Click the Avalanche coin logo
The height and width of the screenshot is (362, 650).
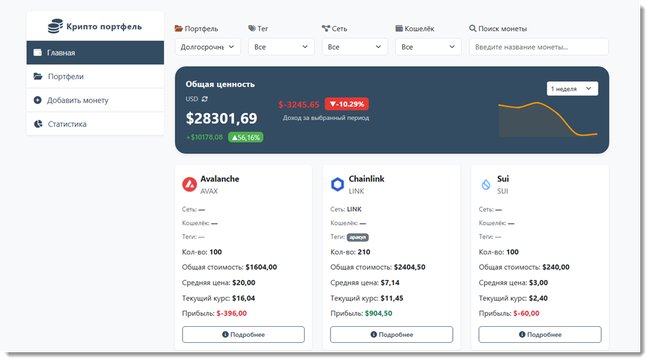pos(189,184)
